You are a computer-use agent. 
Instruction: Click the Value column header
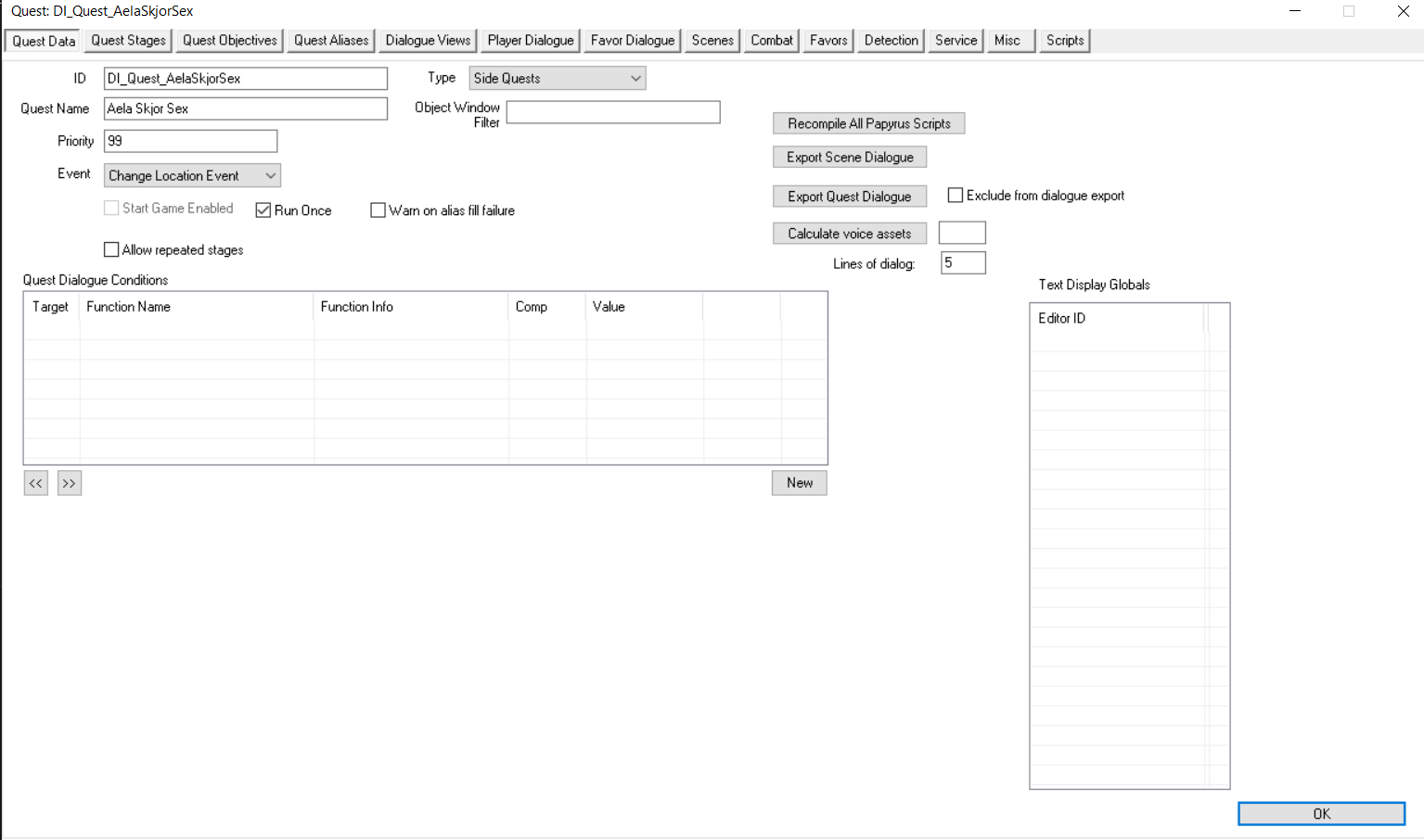(645, 307)
